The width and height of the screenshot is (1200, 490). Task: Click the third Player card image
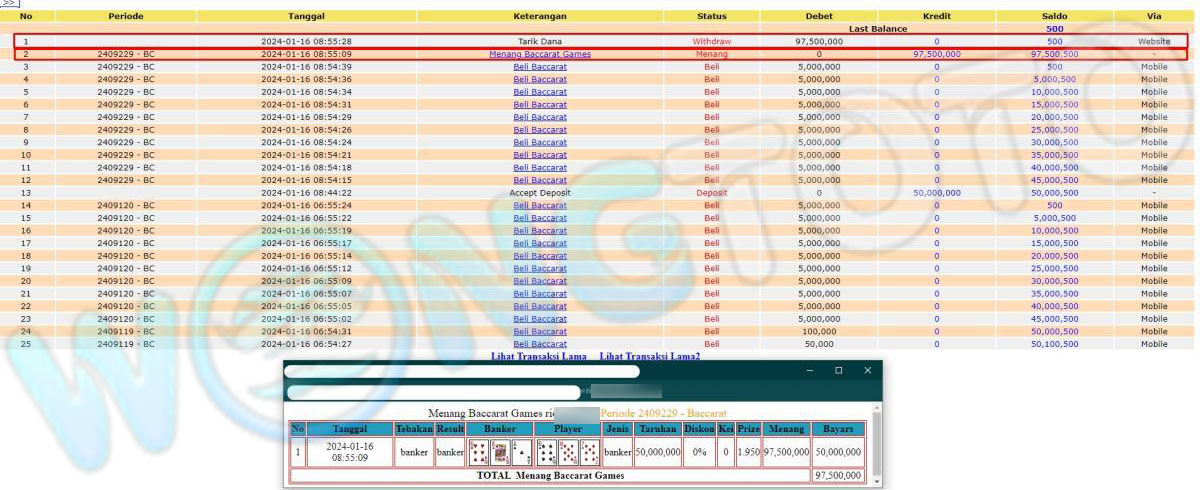(x=590, y=452)
